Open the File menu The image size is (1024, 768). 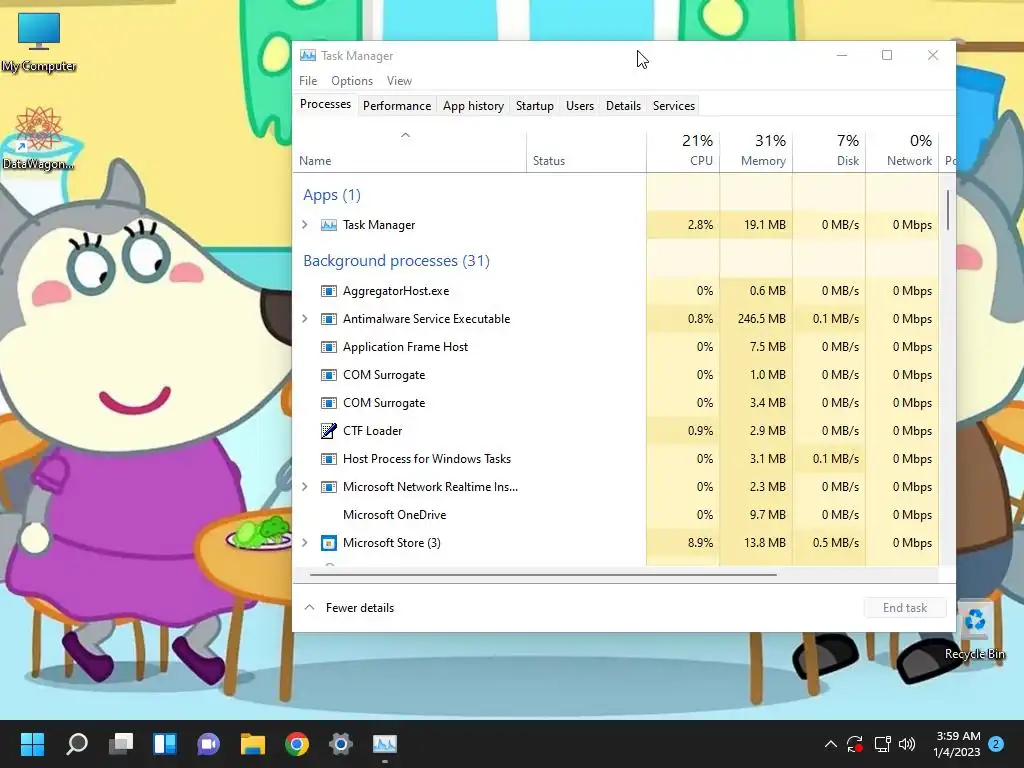[x=308, y=80]
